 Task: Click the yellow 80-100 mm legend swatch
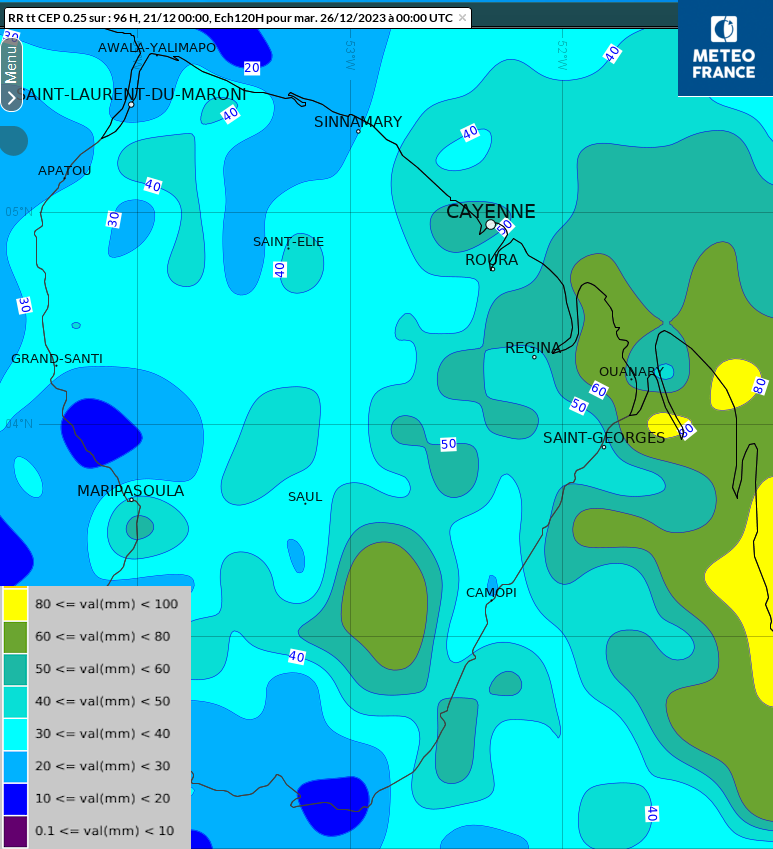pyautogui.click(x=15, y=604)
